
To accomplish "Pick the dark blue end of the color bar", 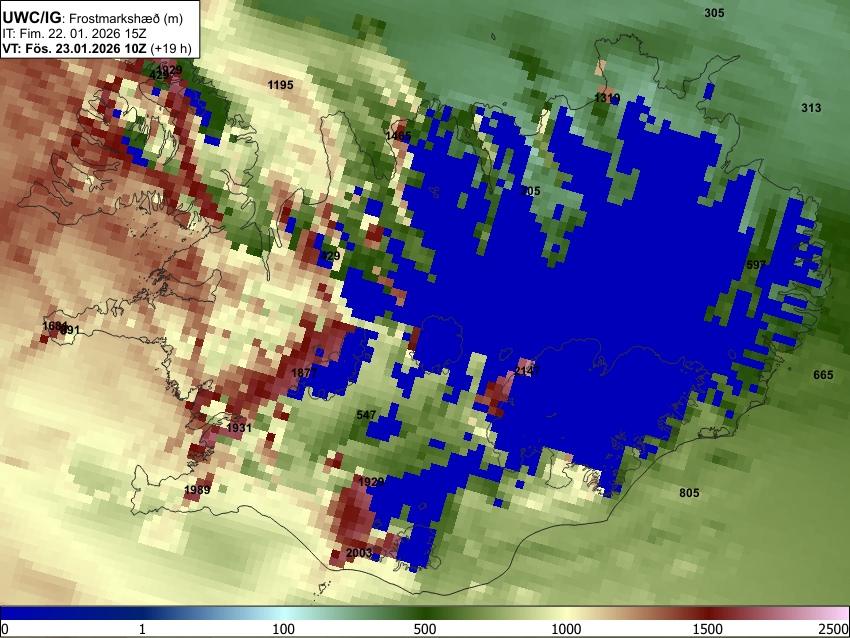I will [x=33, y=613].
